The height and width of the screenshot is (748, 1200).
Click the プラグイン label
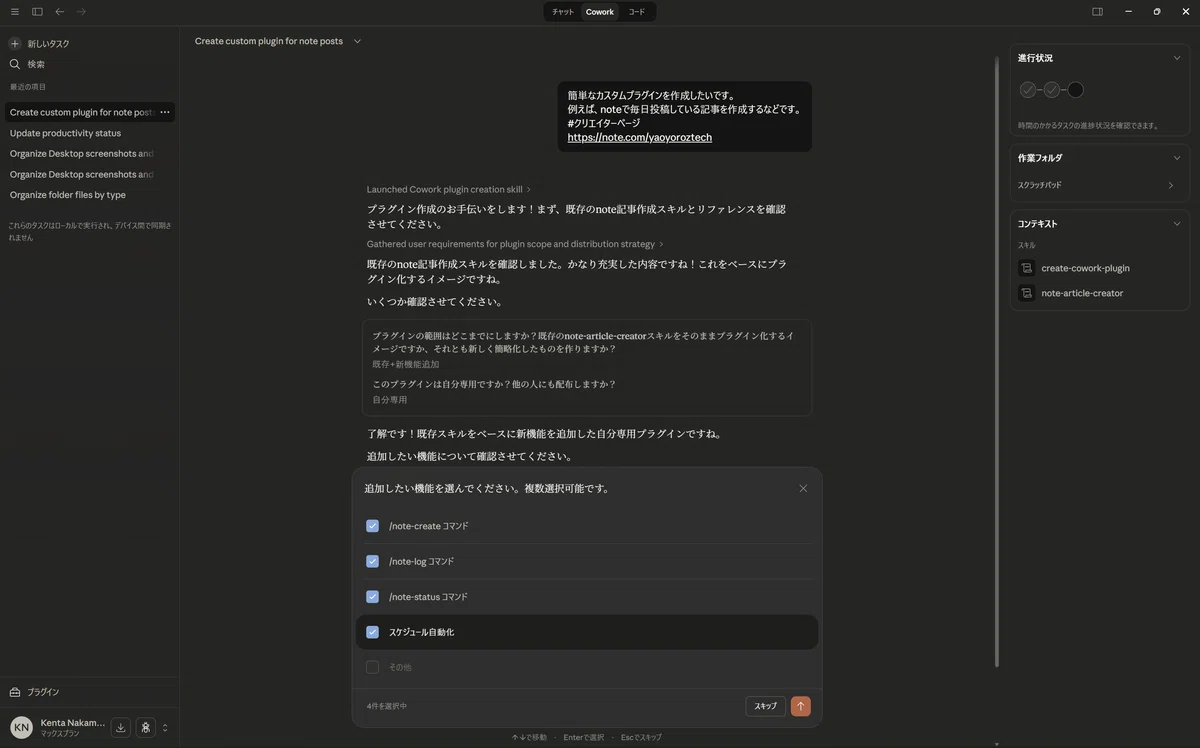[x=43, y=692]
